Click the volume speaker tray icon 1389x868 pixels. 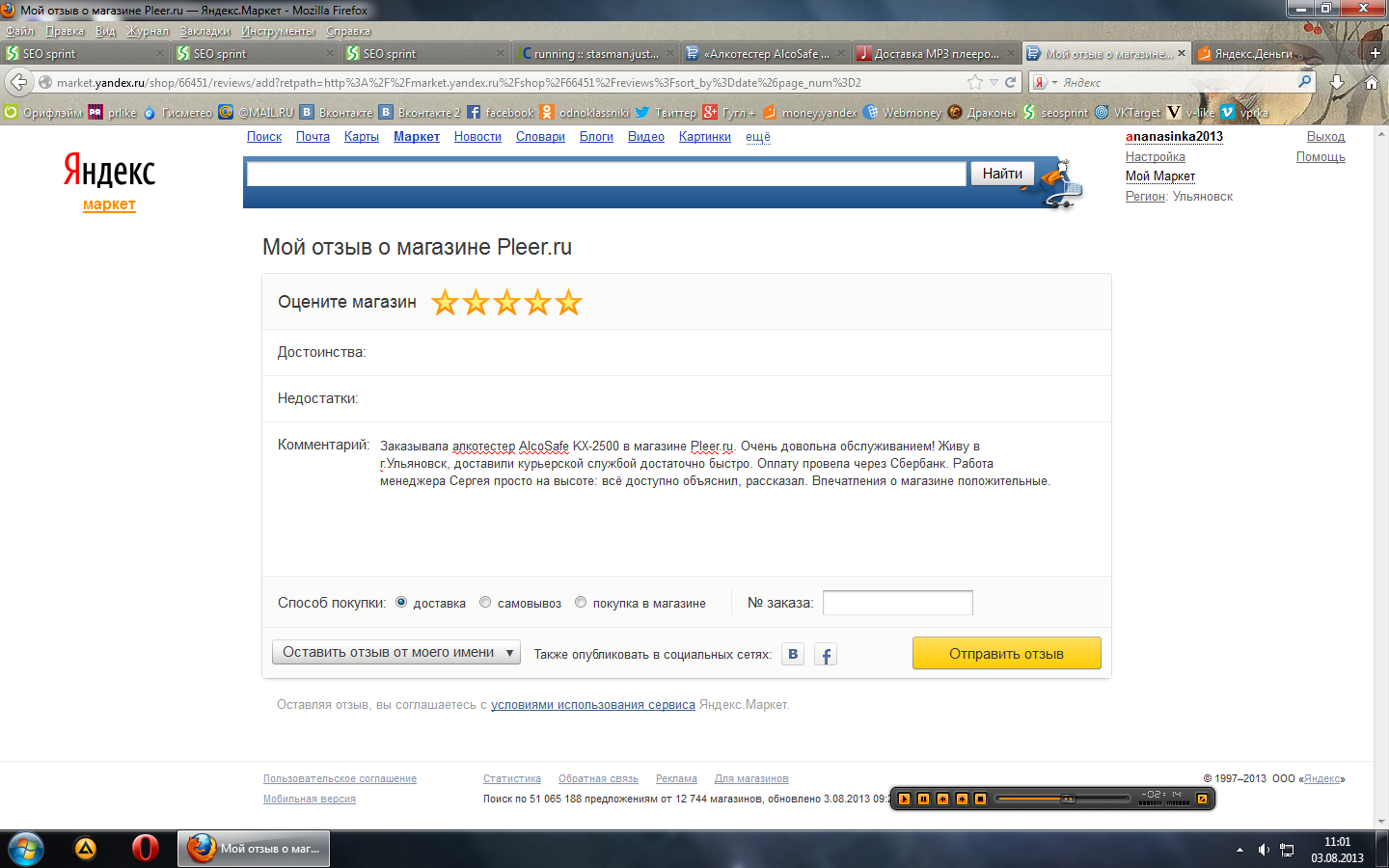1264,850
